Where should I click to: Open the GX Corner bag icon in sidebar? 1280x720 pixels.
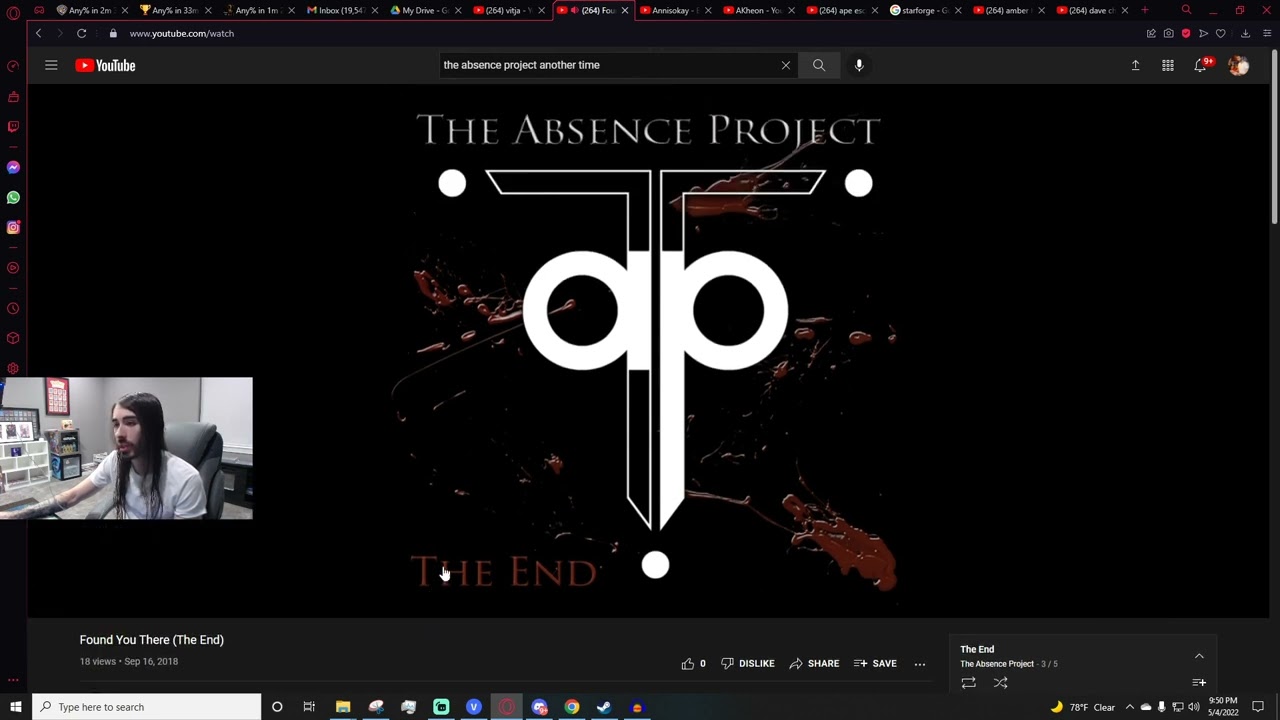pos(13,97)
